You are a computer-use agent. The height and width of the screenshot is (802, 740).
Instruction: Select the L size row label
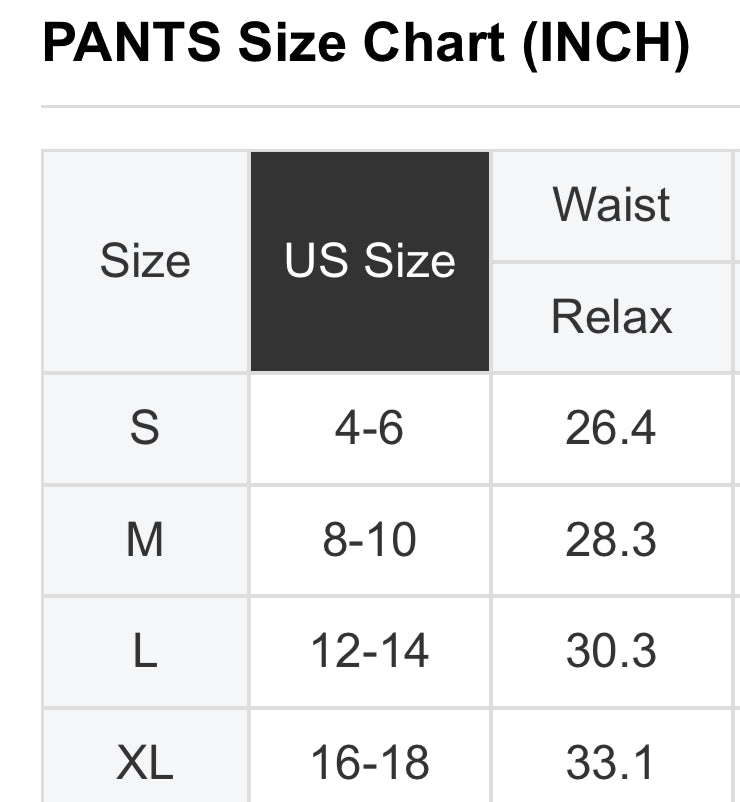145,653
